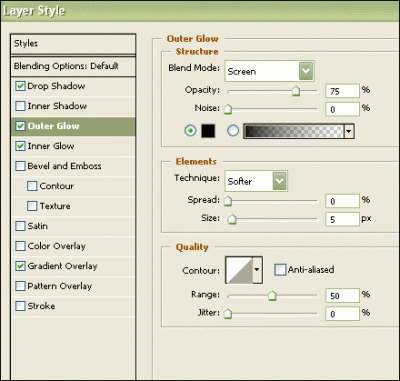Enable the Pattern Overlay checkbox
400x381 pixels.
point(20,286)
